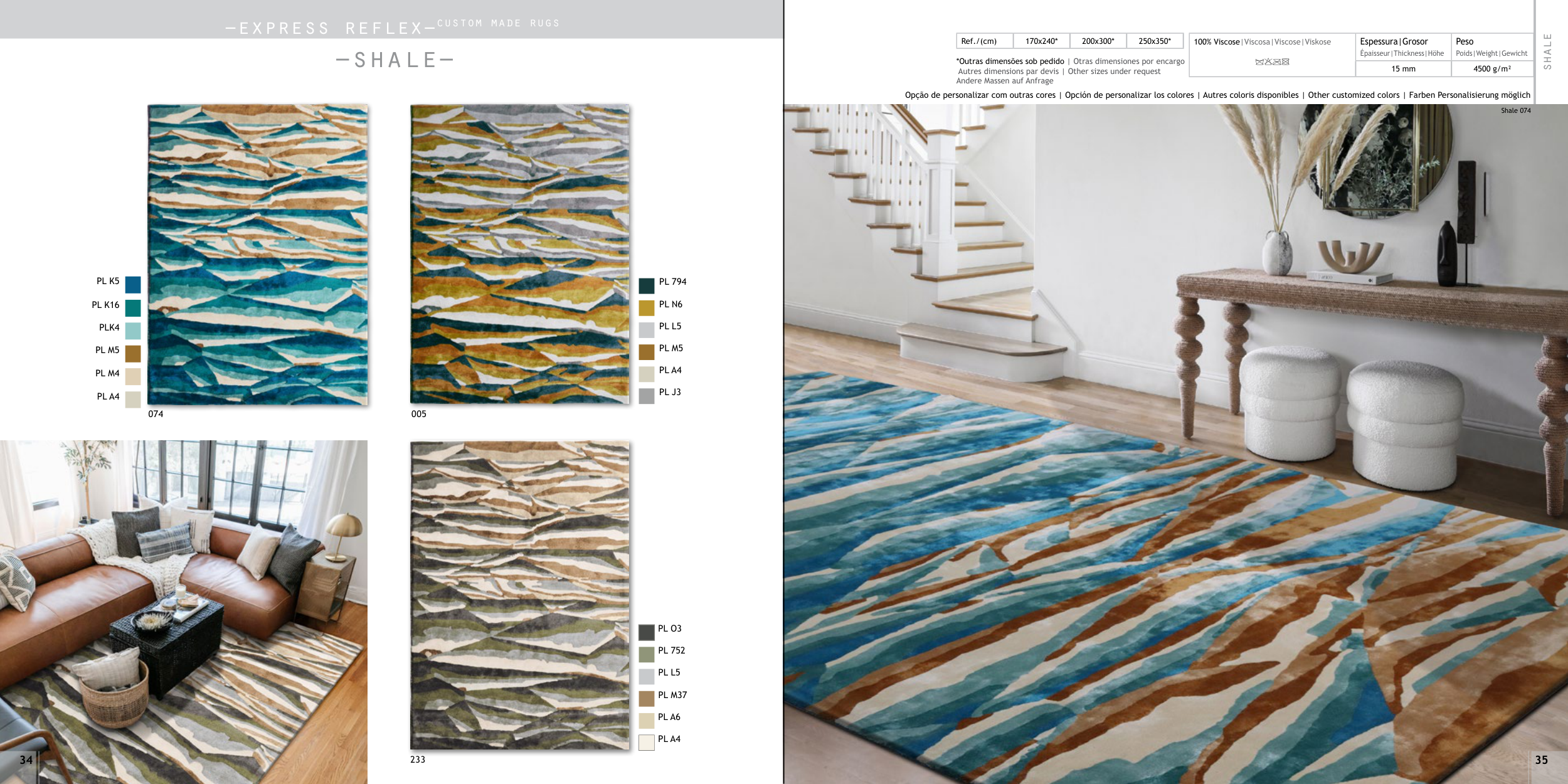This screenshot has height=784, width=1568.
Task: Open the Shale 074 rug thumbnail
Action: coord(258,255)
